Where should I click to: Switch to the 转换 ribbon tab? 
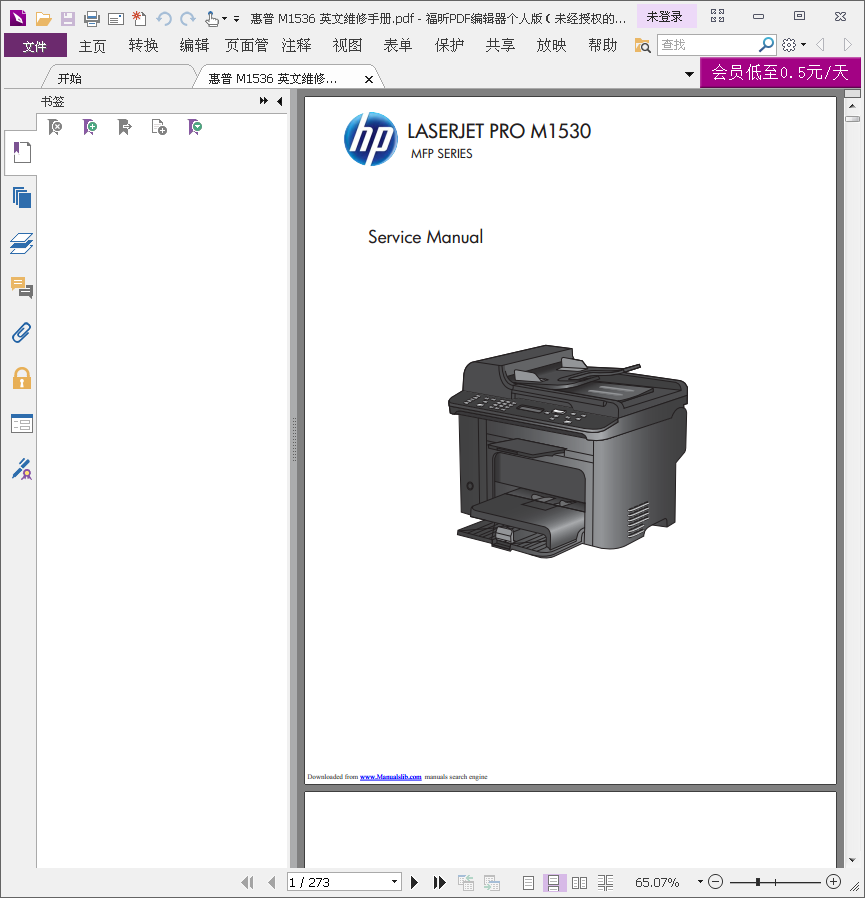143,45
